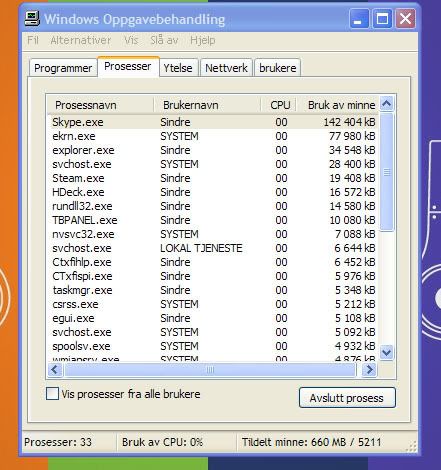Select the CTxfispi.exe process

(213, 276)
